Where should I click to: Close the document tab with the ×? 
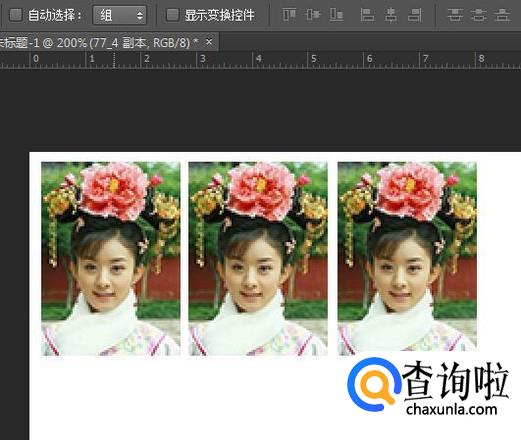click(x=209, y=42)
